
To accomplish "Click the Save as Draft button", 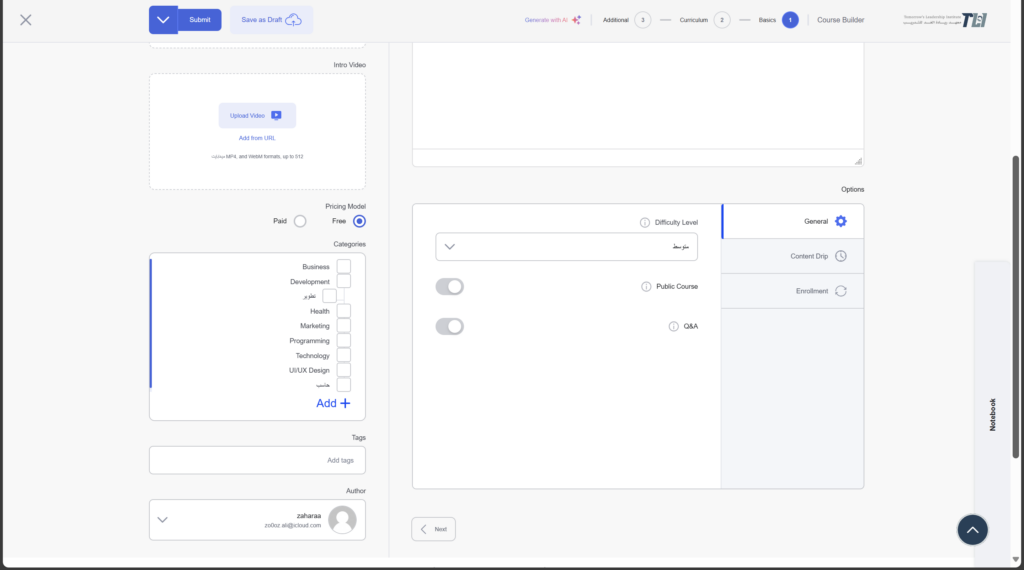I will click(x=271, y=20).
